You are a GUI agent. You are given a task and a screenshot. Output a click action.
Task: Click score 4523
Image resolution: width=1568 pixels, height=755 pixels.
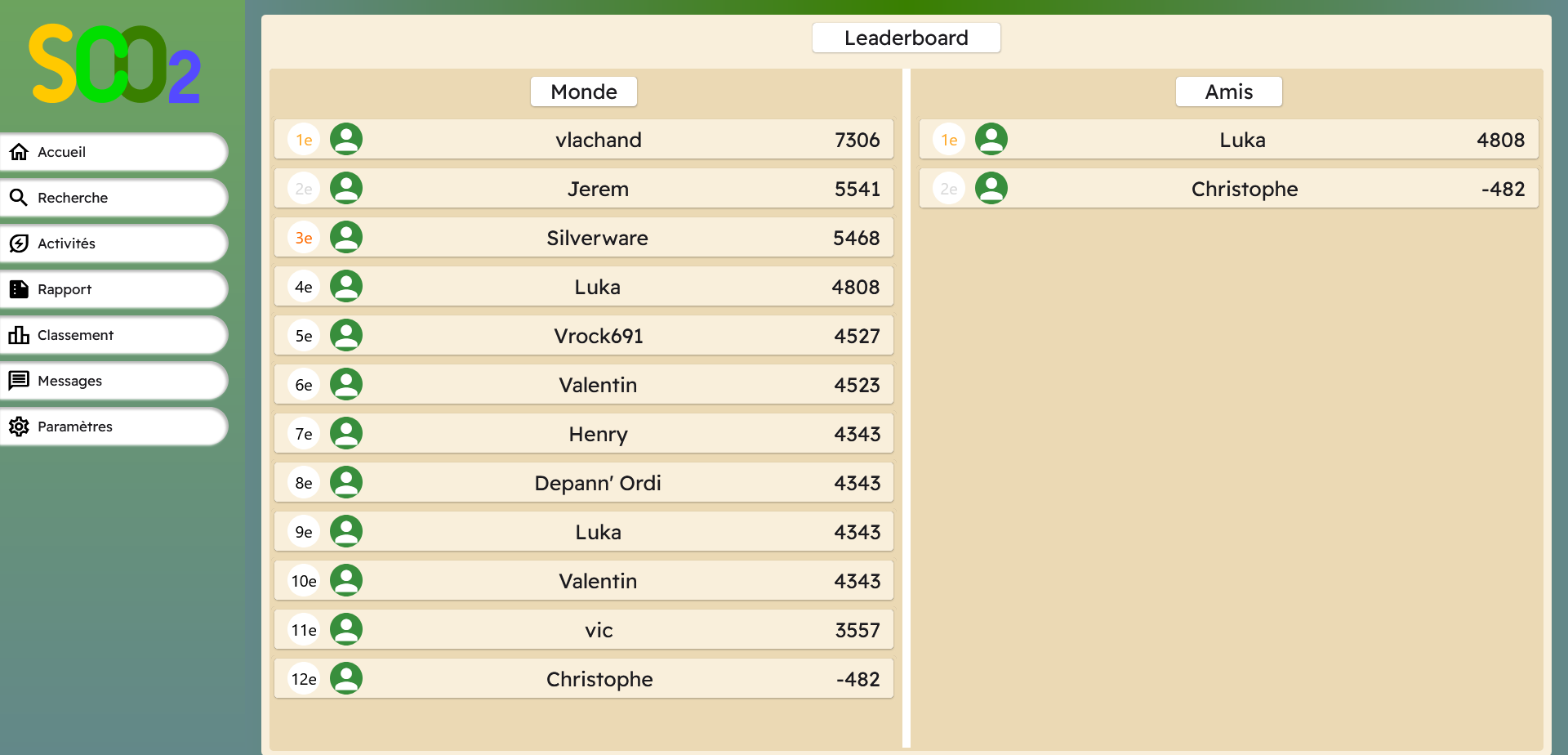click(x=857, y=385)
